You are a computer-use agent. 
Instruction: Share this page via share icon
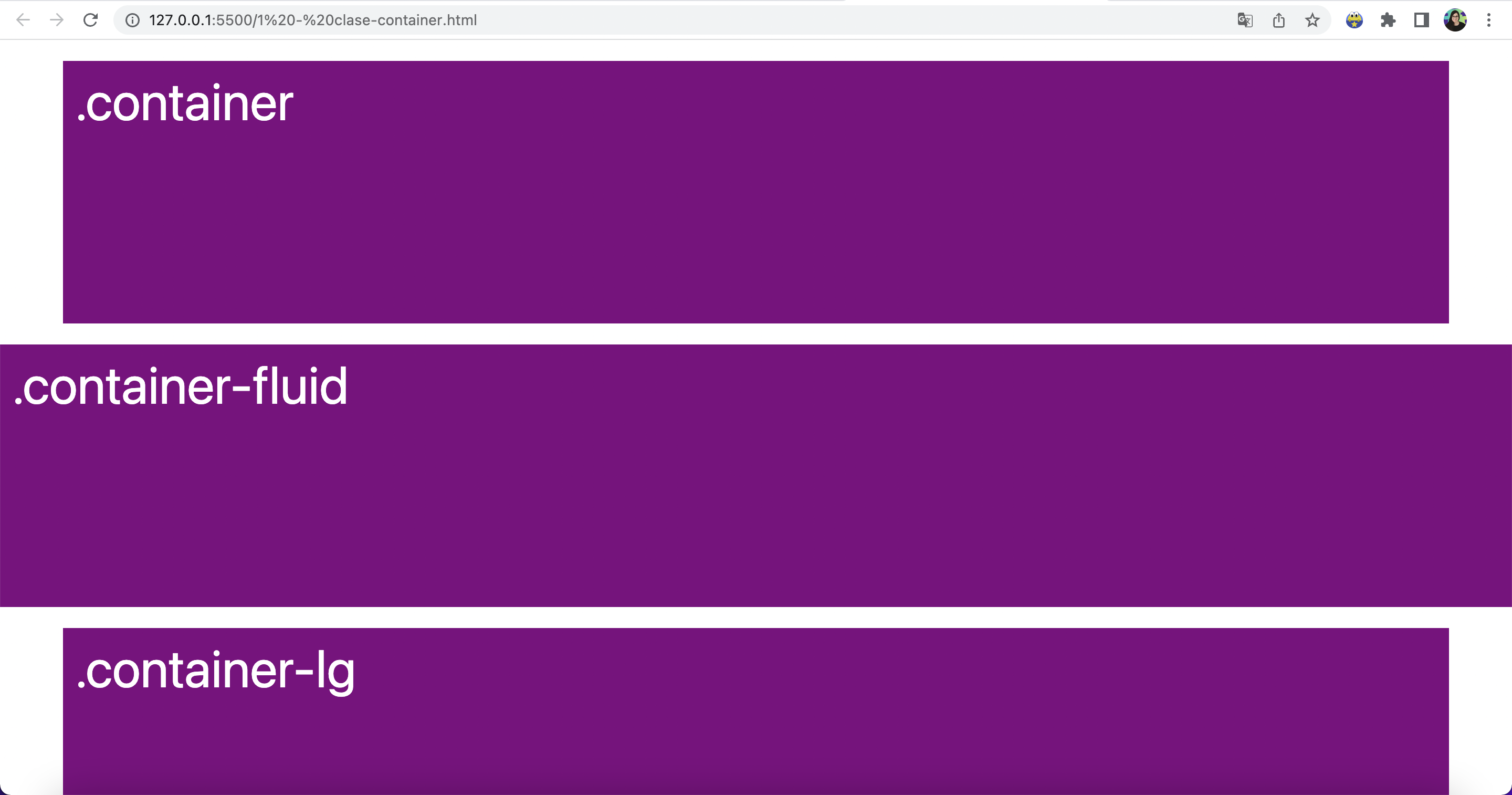[1279, 20]
